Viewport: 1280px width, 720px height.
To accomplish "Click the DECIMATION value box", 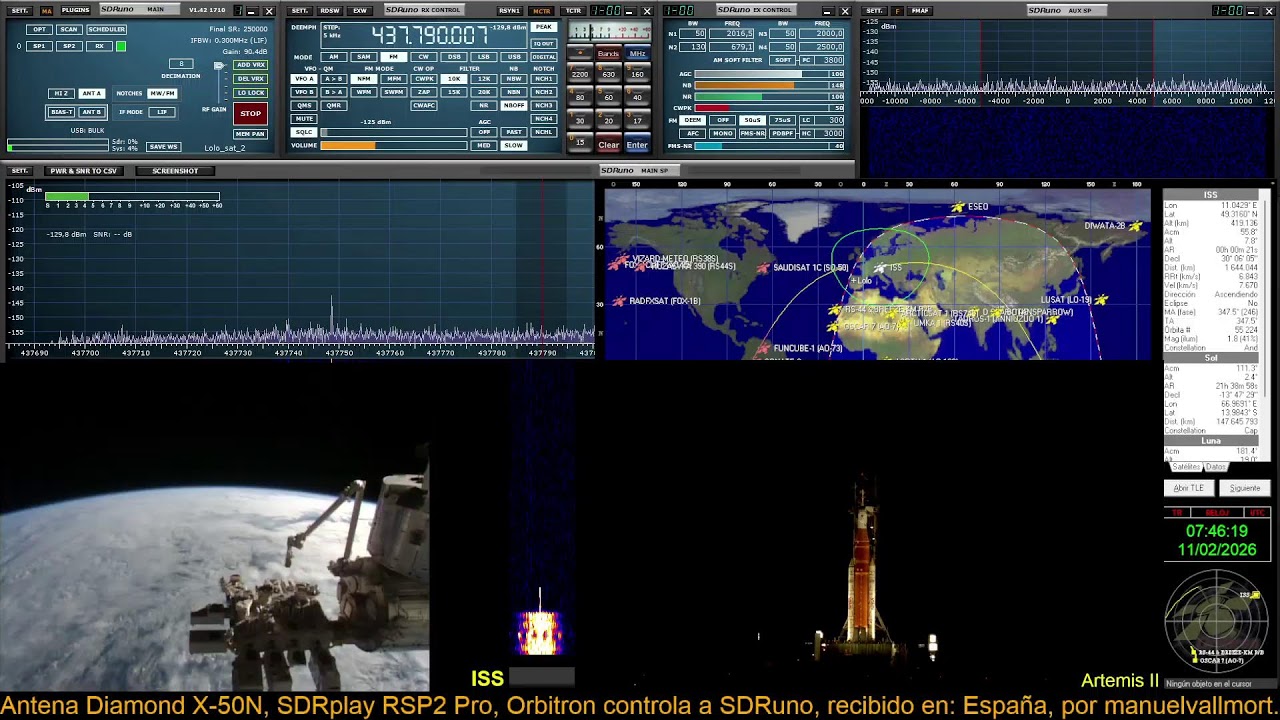I will 180,63.
